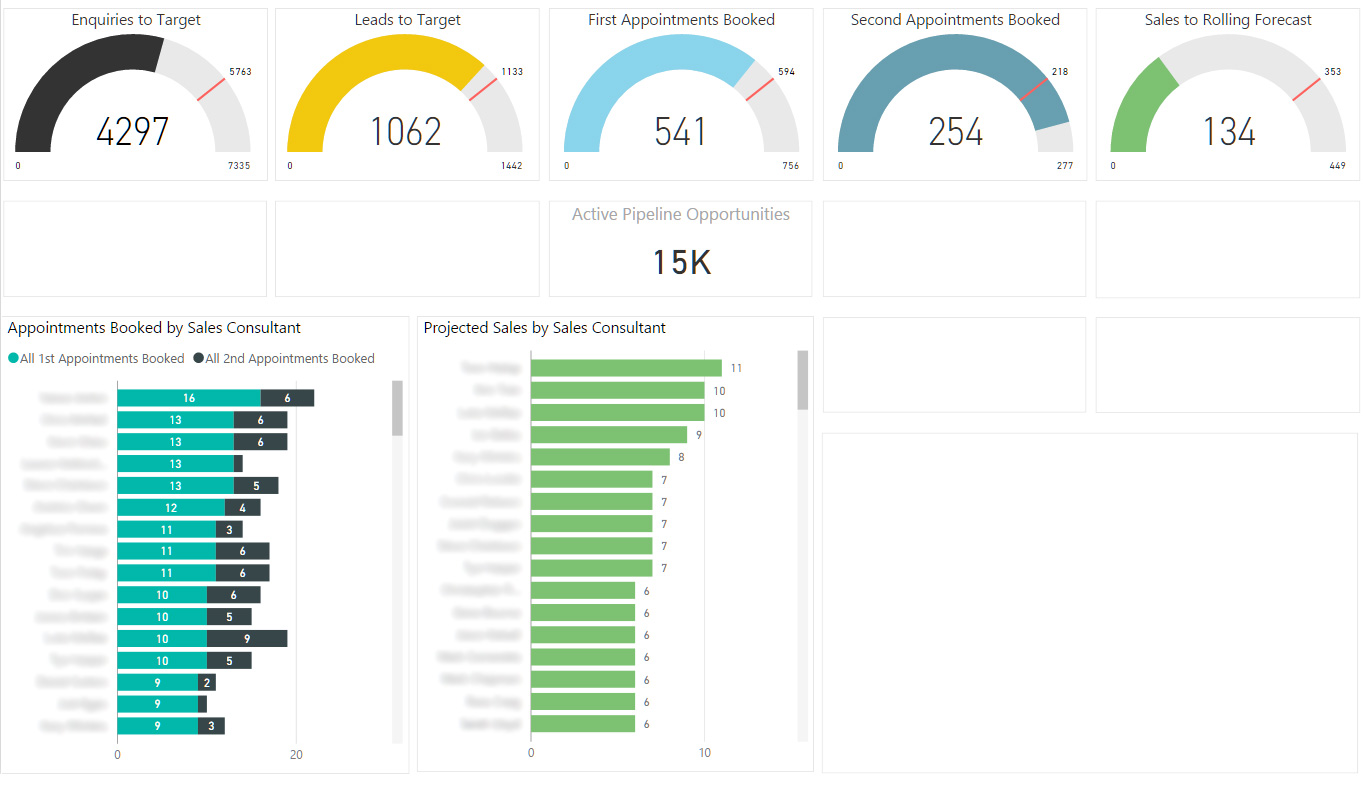Click the 134 sales gauge value
Screen dimensions: 1363x802
[1228, 132]
